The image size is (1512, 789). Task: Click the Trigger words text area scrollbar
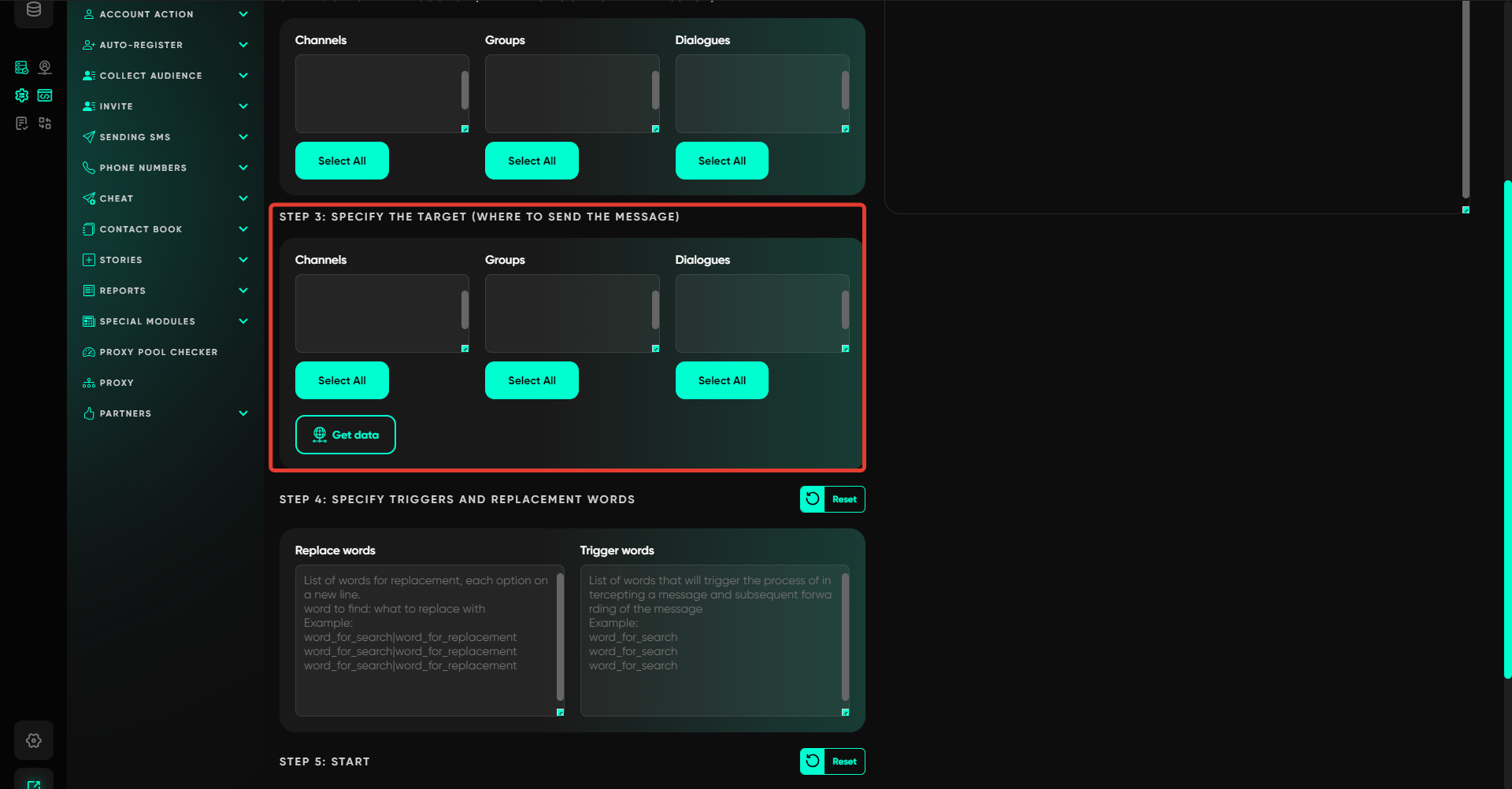click(845, 638)
